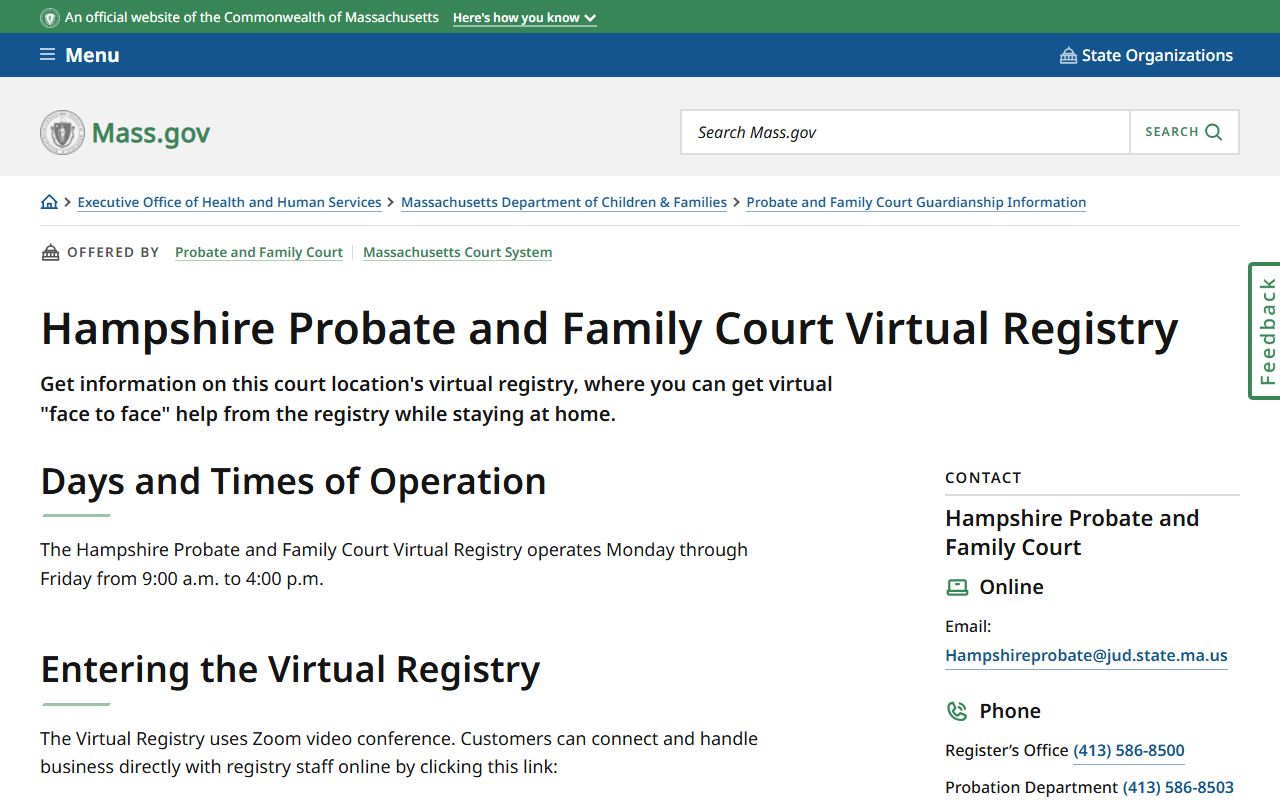Click the State Organizations building icon
The height and width of the screenshot is (800, 1280).
[x=1068, y=56]
